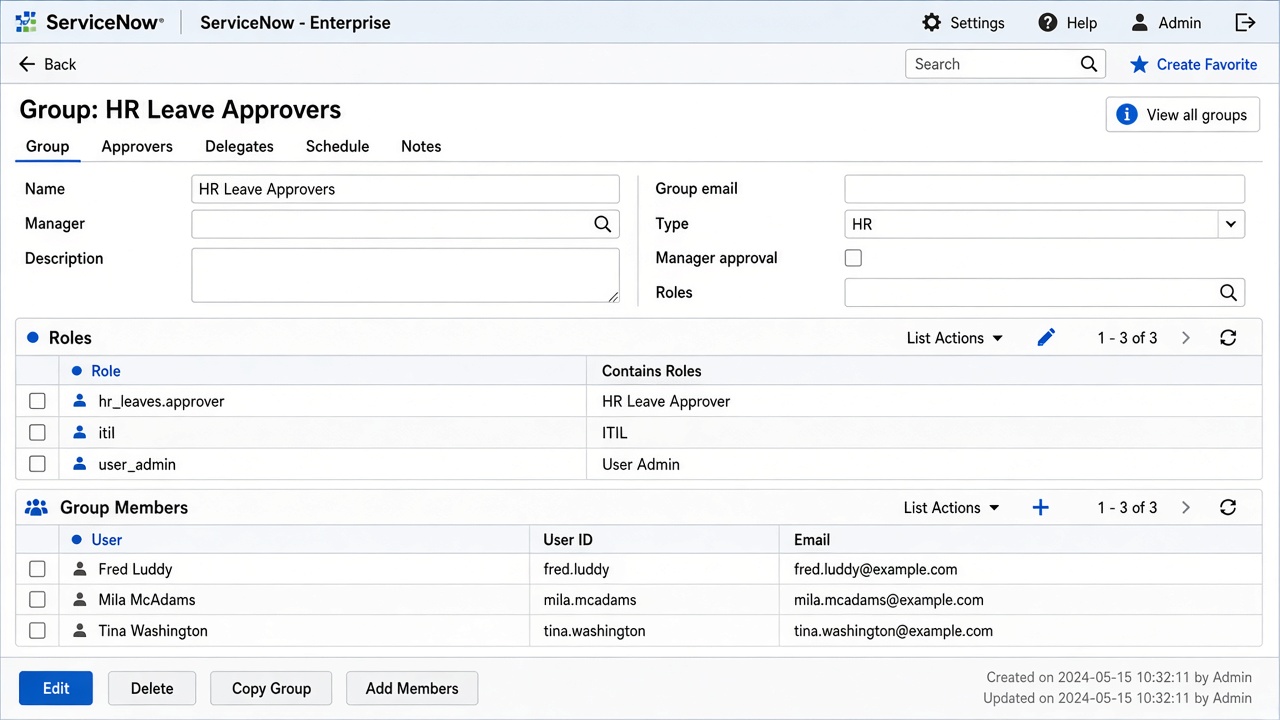Image resolution: width=1280 pixels, height=720 pixels.
Task: Sort by the User column header
Action: (106, 540)
